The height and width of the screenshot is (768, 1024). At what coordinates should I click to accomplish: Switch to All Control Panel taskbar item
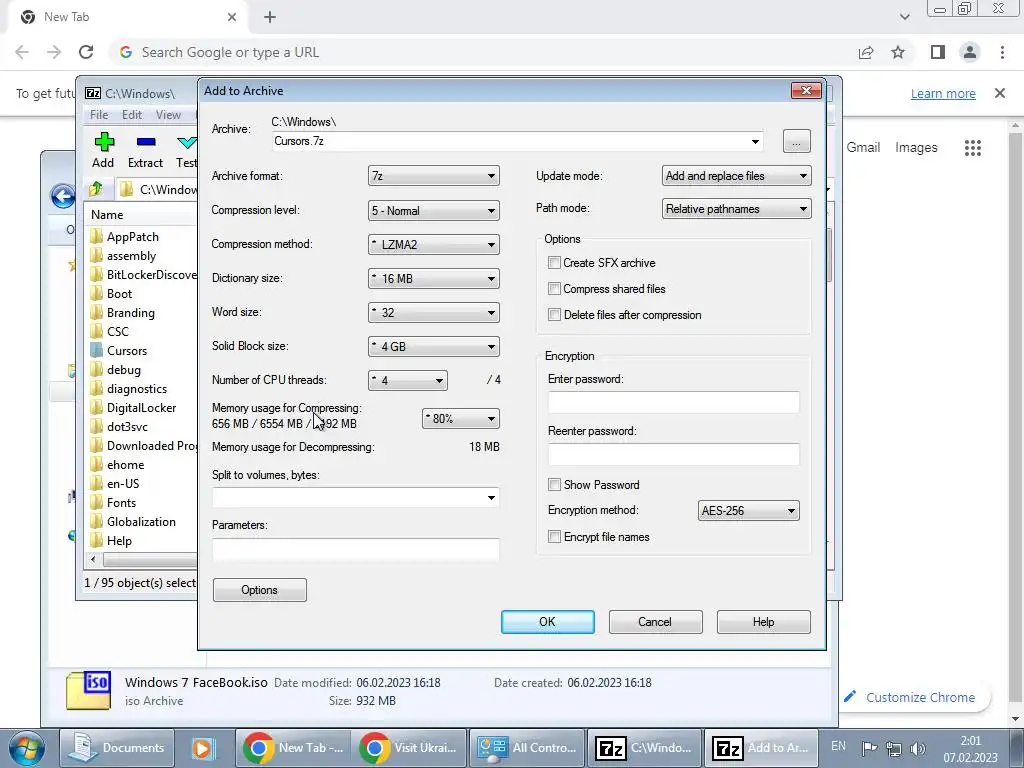[527, 748]
